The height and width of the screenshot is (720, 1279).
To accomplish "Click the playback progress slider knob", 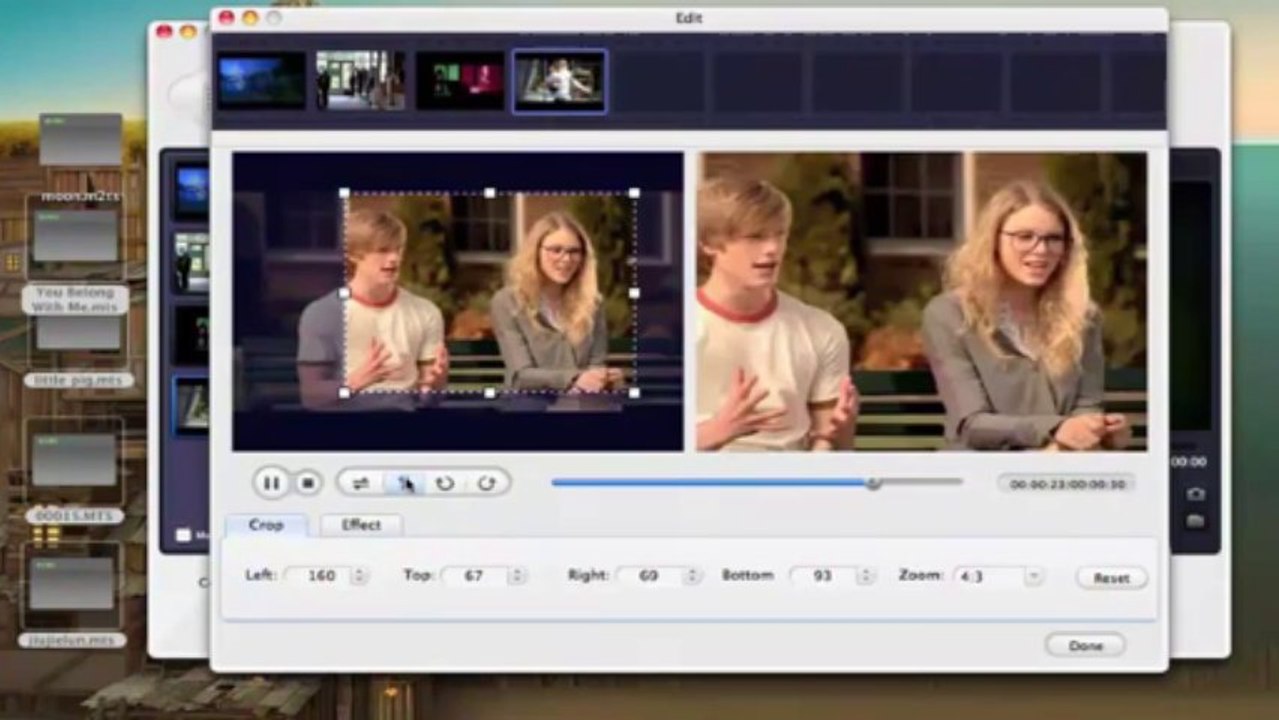I will pyautogui.click(x=873, y=483).
